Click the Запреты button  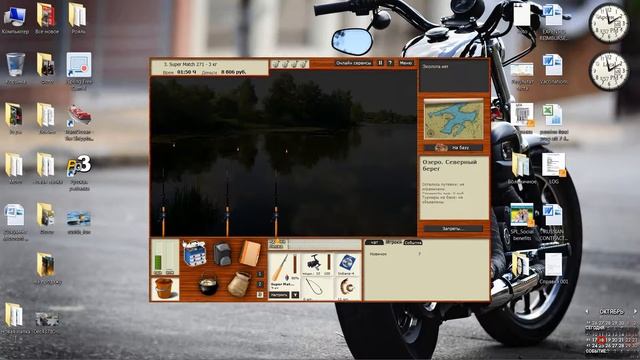tap(453, 229)
